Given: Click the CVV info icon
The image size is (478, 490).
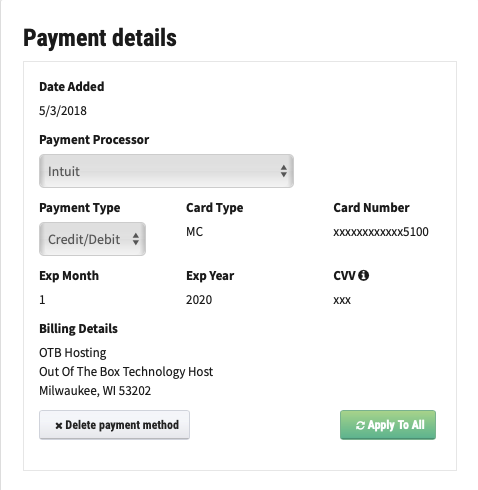Looking at the screenshot, I should tap(363, 275).
